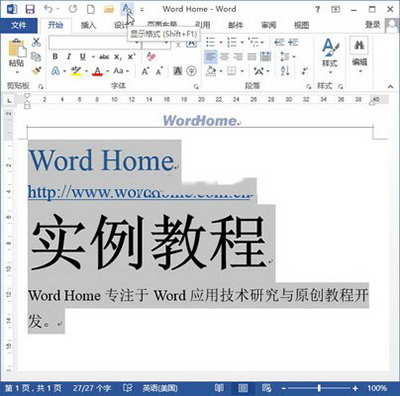Click the Sign in (登录) link
The height and width of the screenshot is (396, 400).
(x=372, y=25)
